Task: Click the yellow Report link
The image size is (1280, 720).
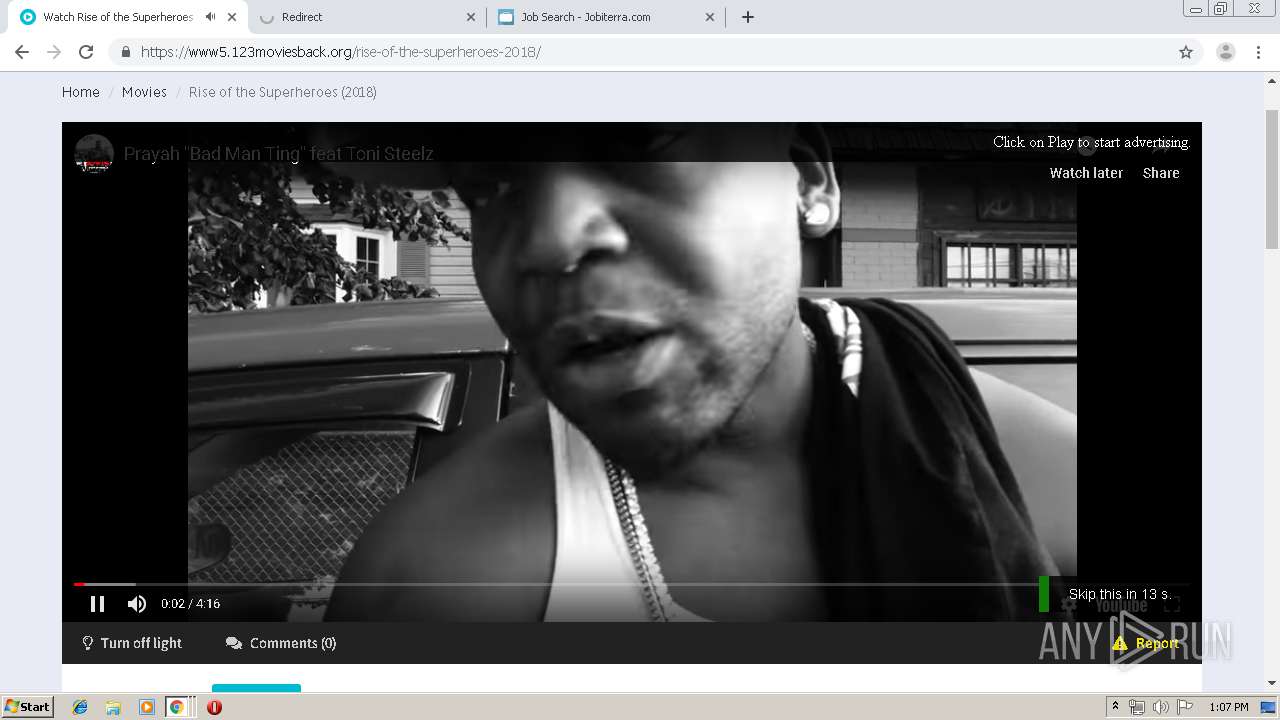Action: [x=1146, y=643]
